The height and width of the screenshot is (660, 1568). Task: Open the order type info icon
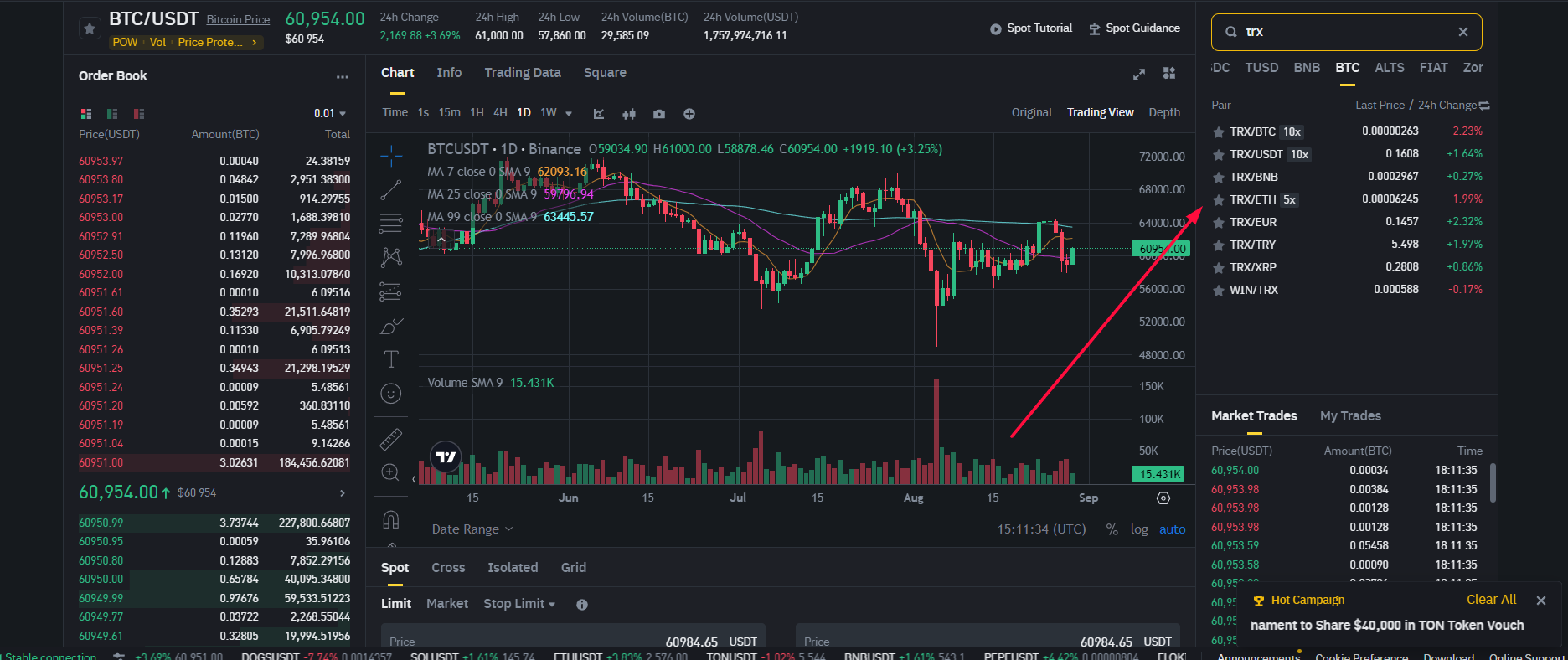click(582, 605)
